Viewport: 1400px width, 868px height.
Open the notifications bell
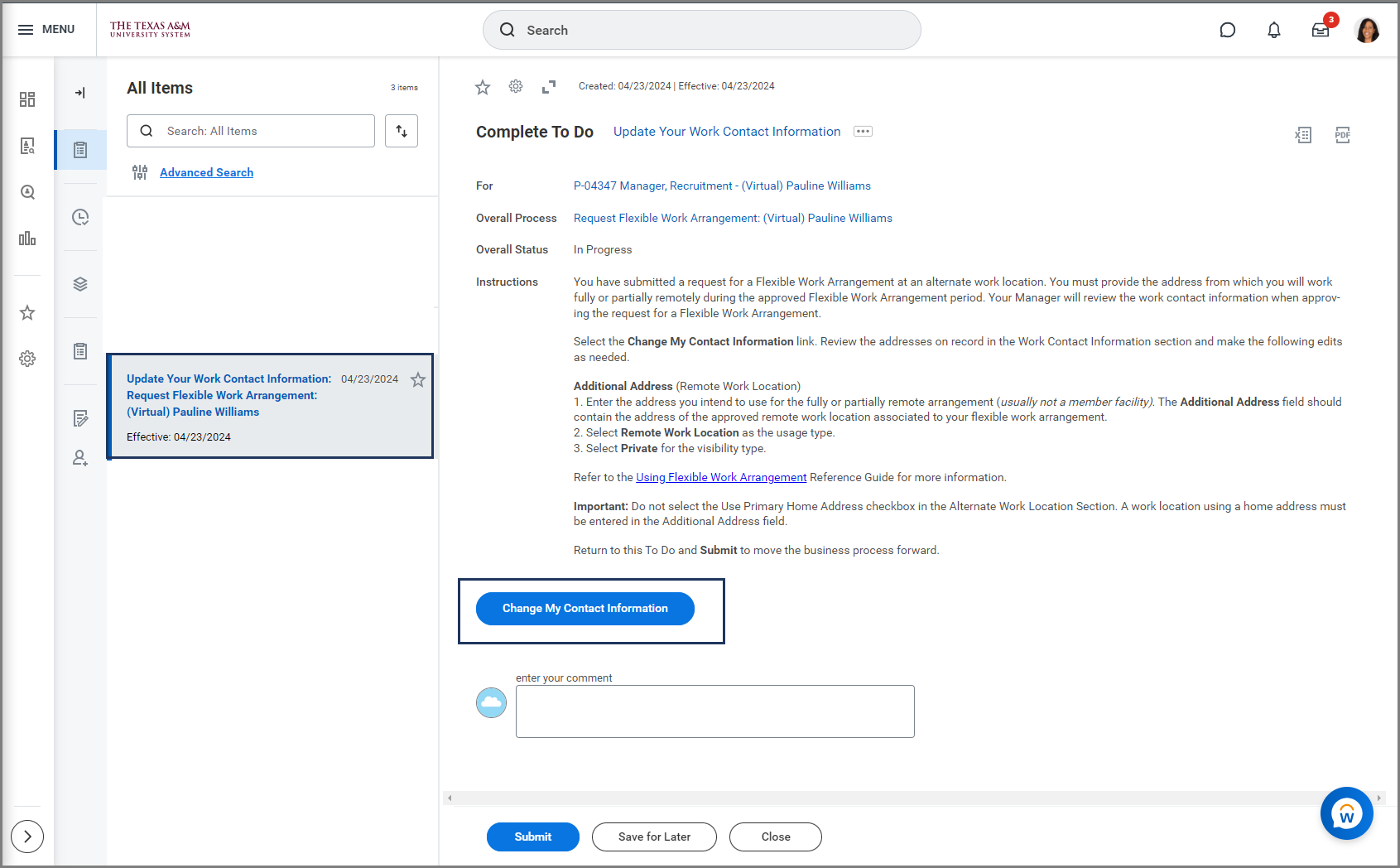[1274, 31]
